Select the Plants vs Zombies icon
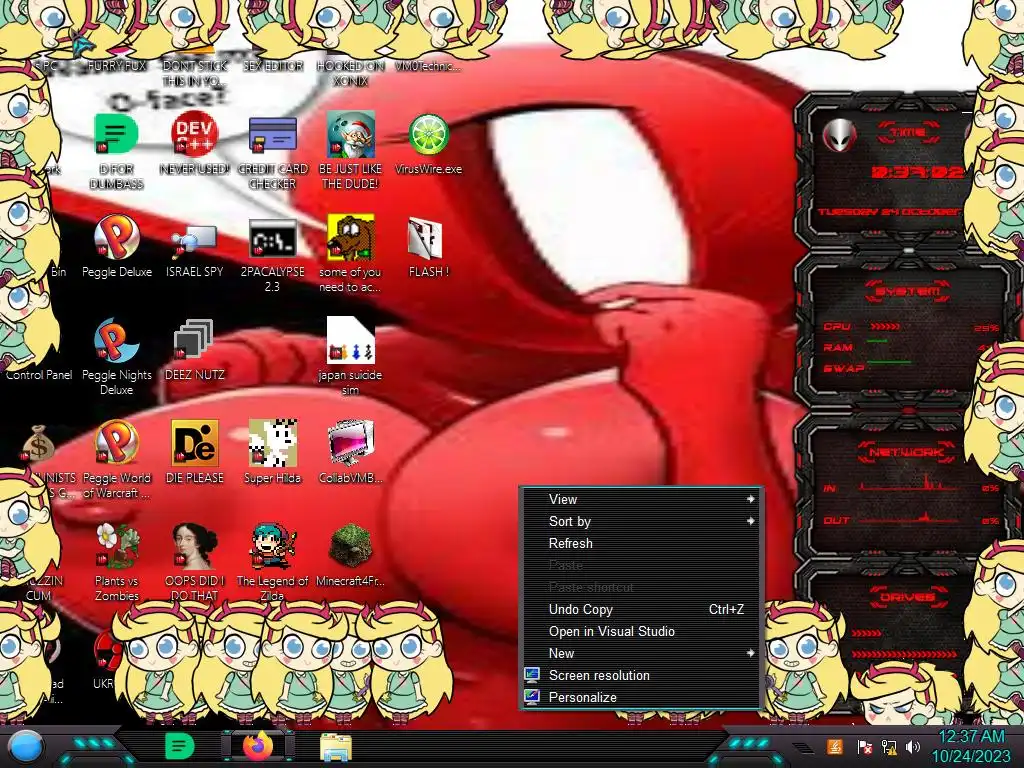 click(x=116, y=546)
